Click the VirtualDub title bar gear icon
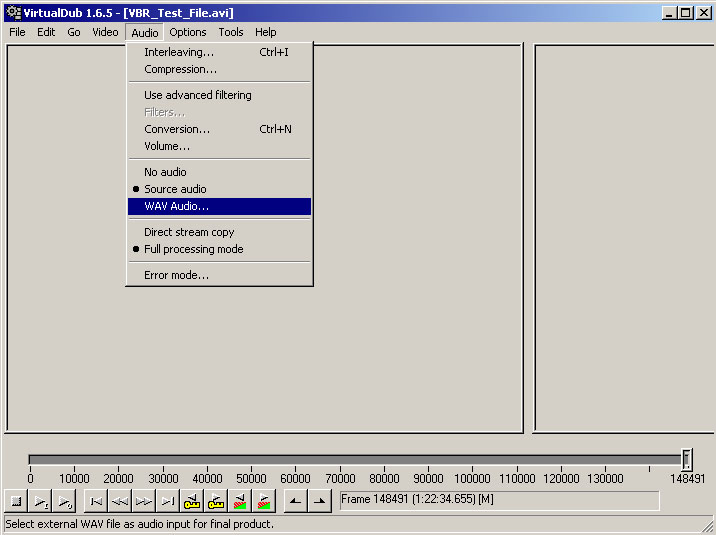The image size is (716, 535). pyautogui.click(x=14, y=12)
